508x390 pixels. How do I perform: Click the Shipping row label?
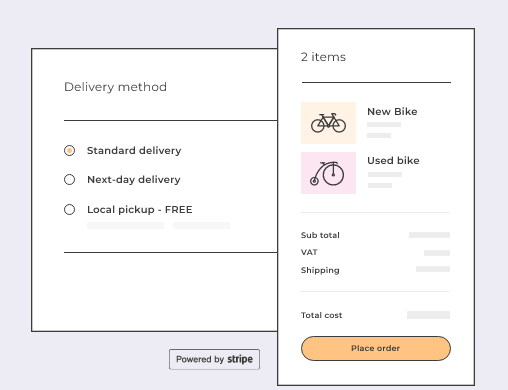(320, 270)
